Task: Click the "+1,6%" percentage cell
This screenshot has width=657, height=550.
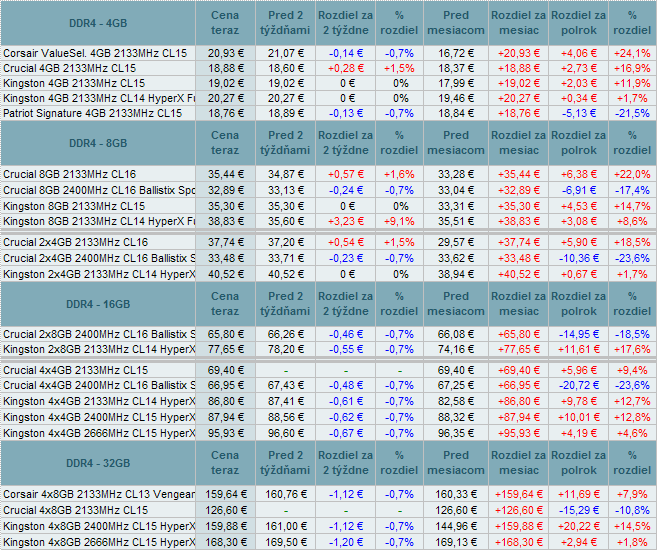Action: tap(399, 174)
